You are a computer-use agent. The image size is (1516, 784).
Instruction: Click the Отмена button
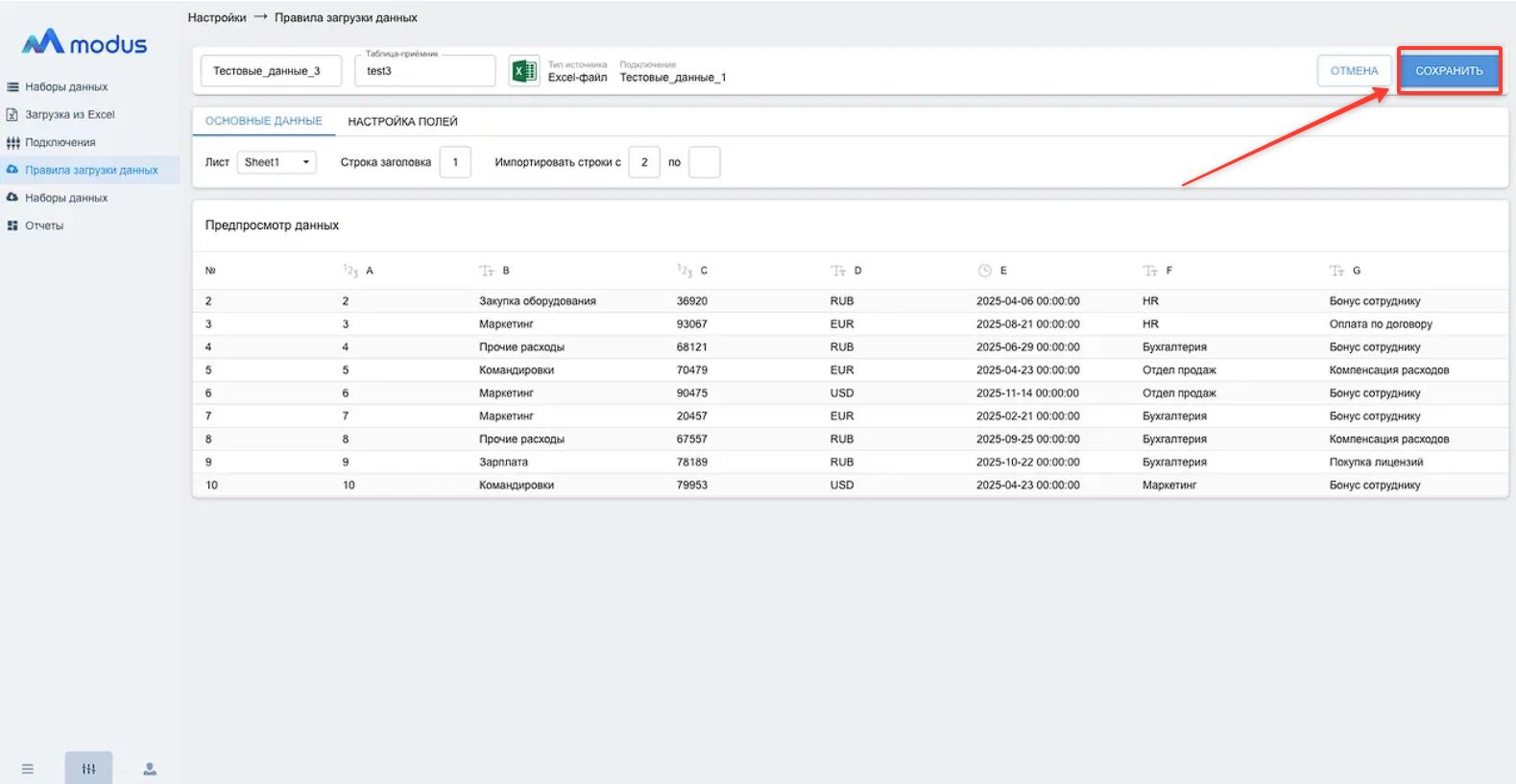[x=1354, y=71]
